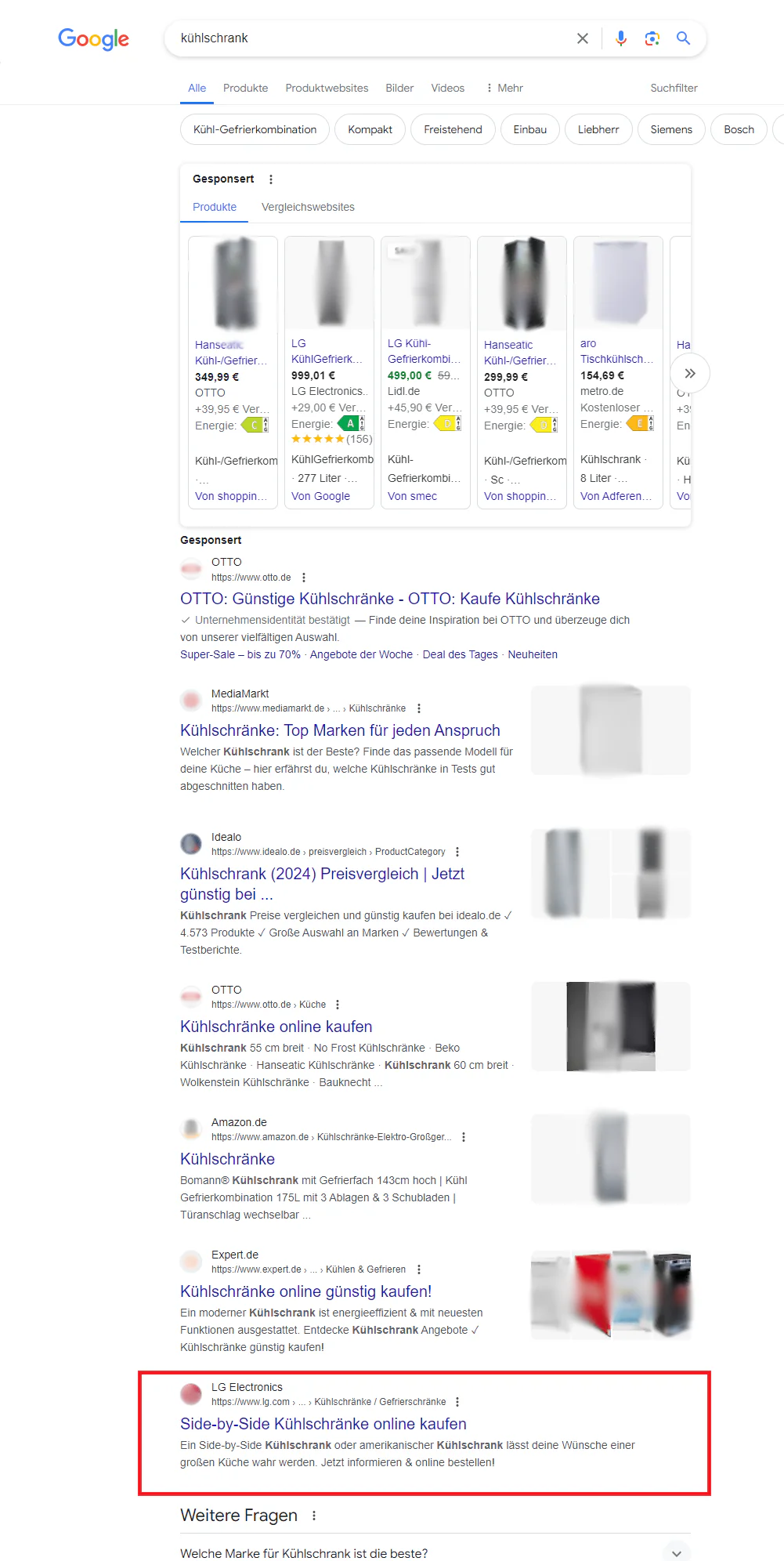Open Expert.de günstig kaufen result title
Image resolution: width=784 pixels, height=1561 pixels.
306,1291
